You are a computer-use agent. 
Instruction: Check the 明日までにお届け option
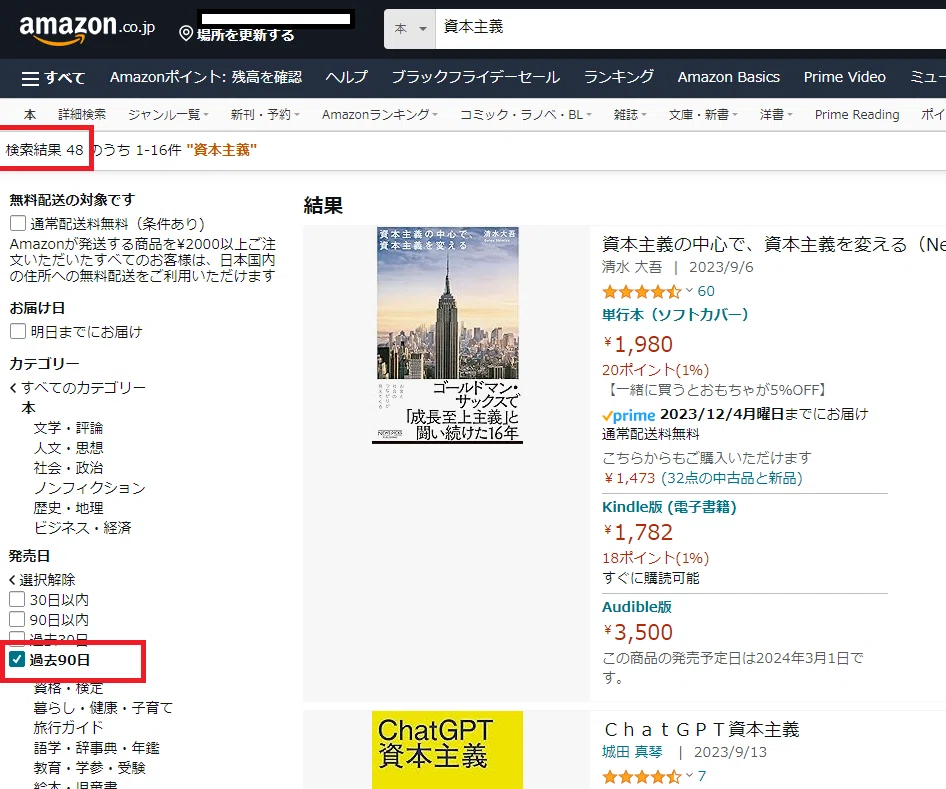tap(18, 331)
